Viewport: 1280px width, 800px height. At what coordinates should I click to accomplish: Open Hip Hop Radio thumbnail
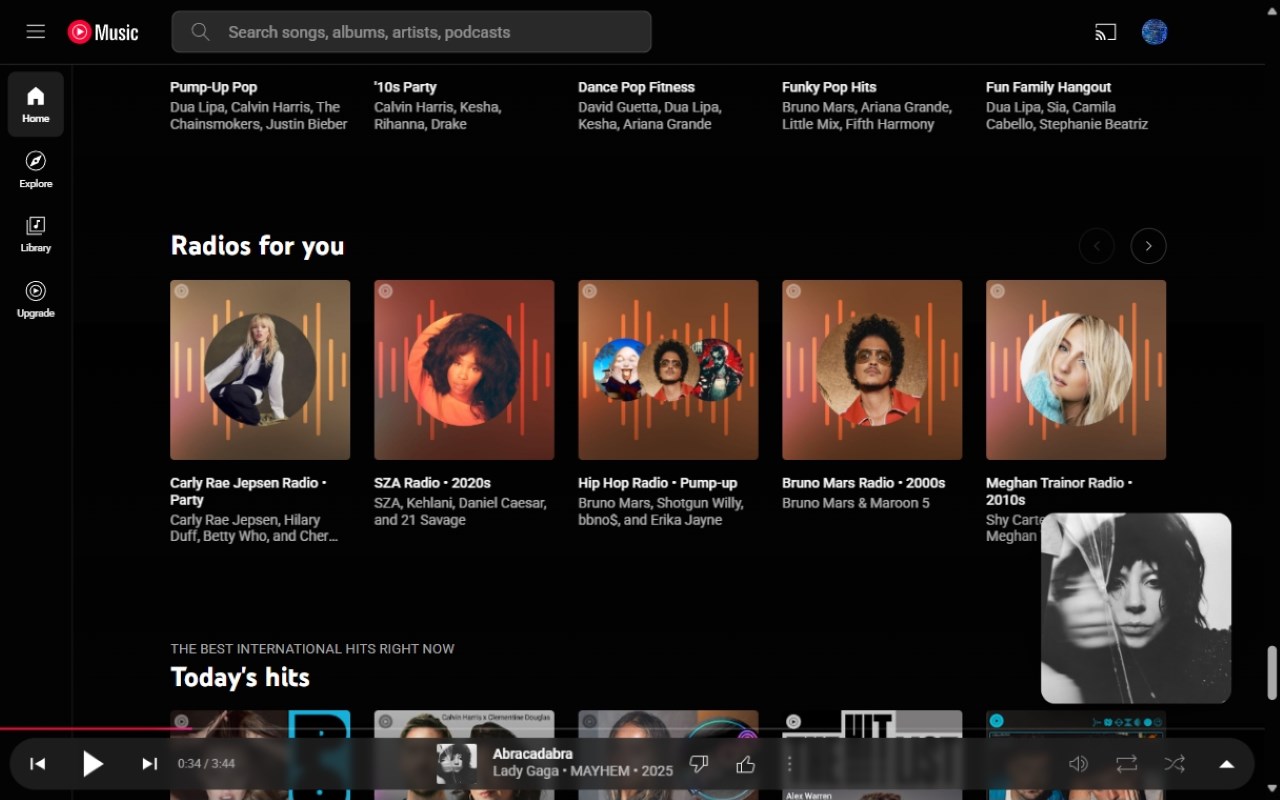[668, 370]
